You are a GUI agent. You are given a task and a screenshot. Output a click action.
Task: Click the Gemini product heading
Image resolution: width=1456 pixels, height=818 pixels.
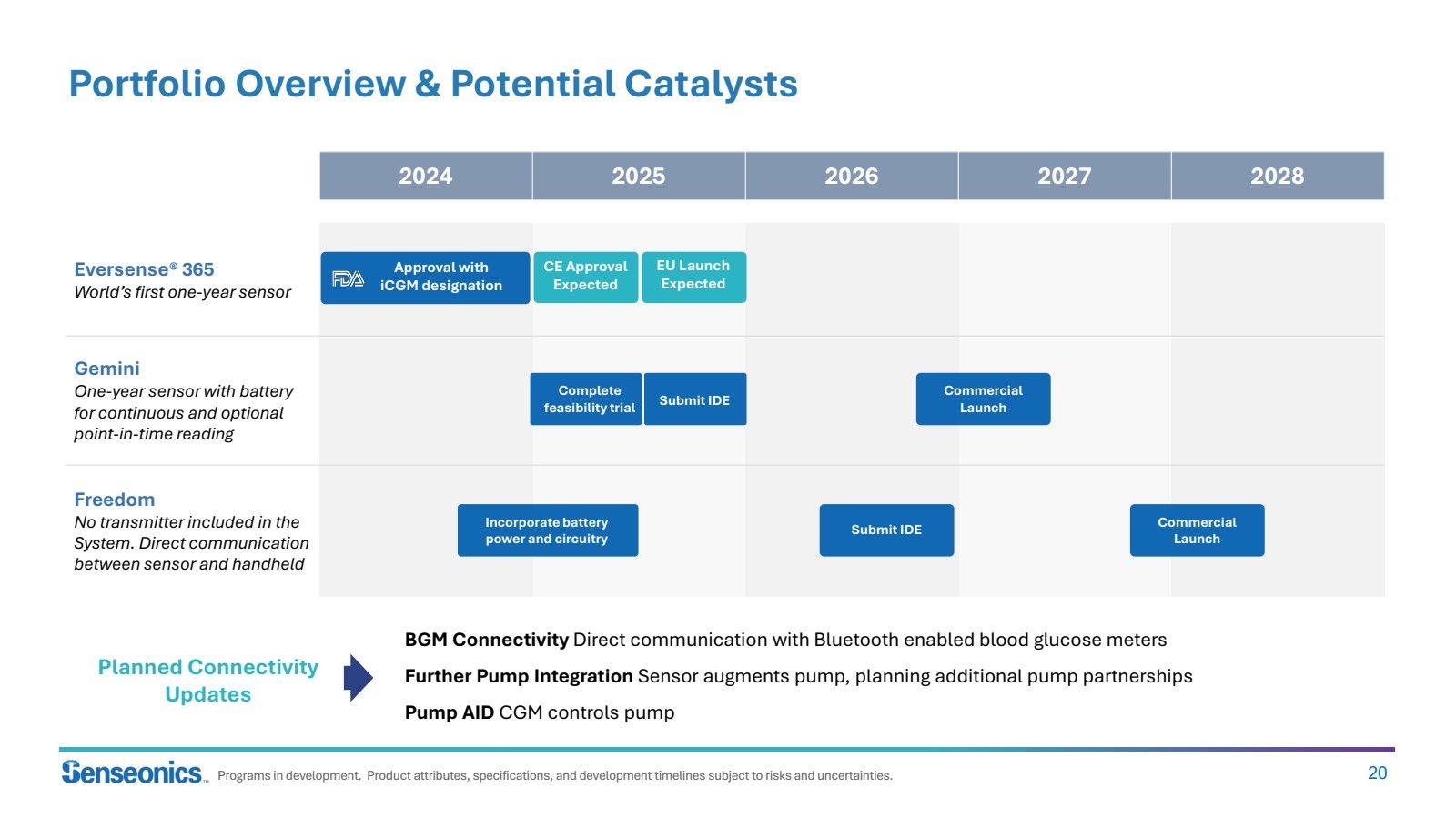point(106,369)
